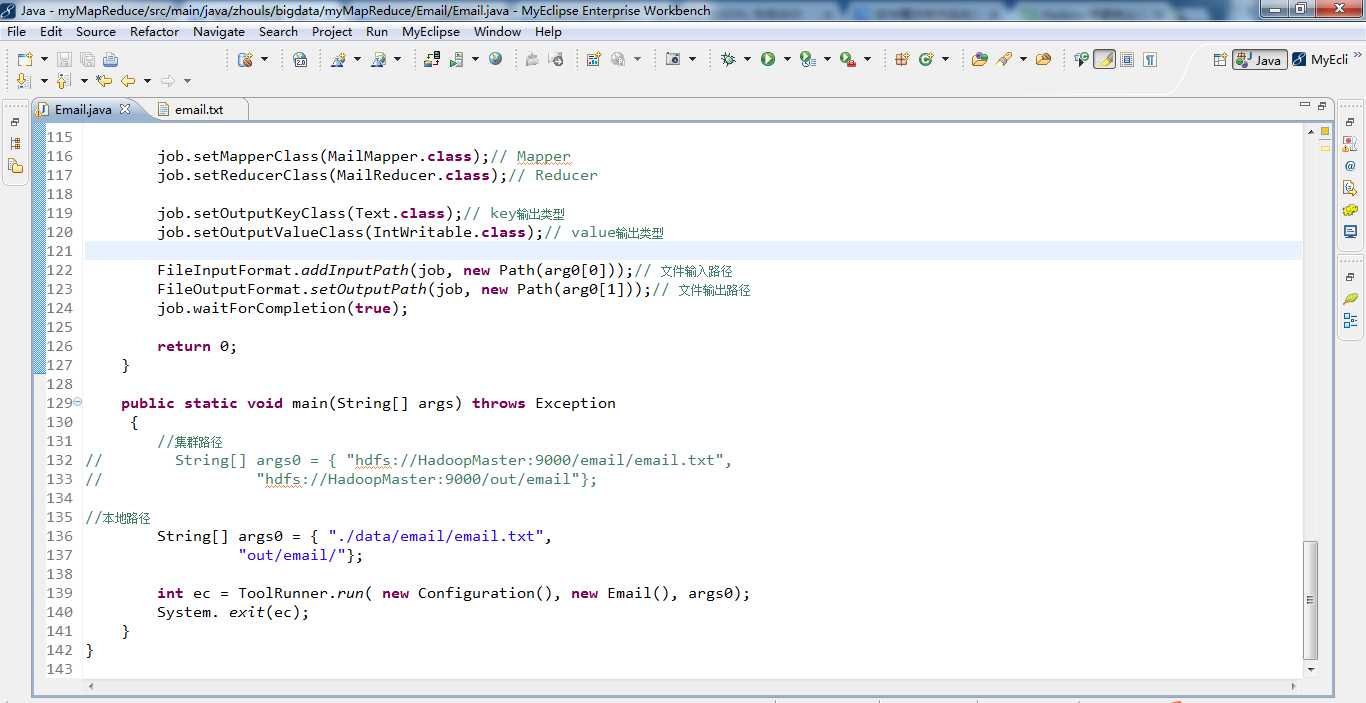The height and width of the screenshot is (703, 1366).
Task: Click yellow warning marker in overview ruler
Action: (x=1325, y=131)
